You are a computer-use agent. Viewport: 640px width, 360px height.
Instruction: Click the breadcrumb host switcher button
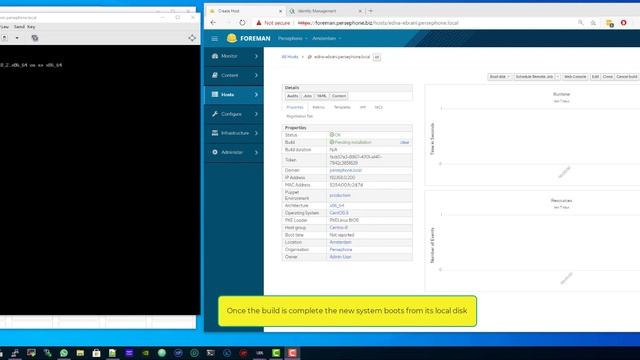point(377,57)
